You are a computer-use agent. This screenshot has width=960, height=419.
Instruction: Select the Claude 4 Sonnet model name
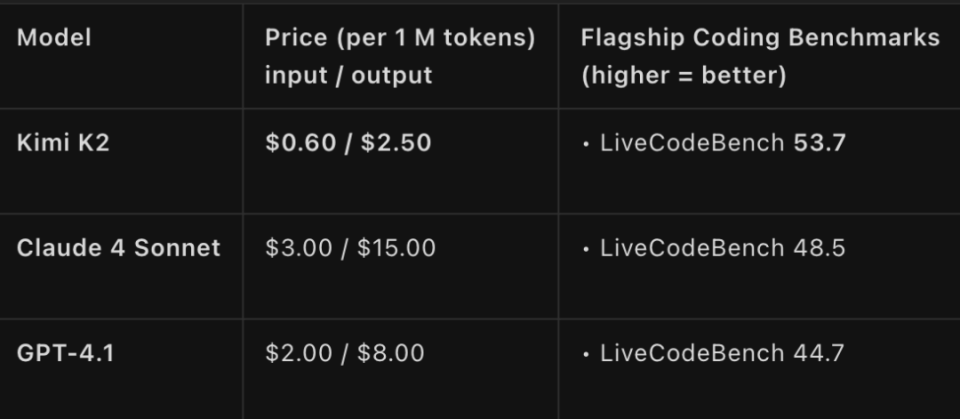118,248
